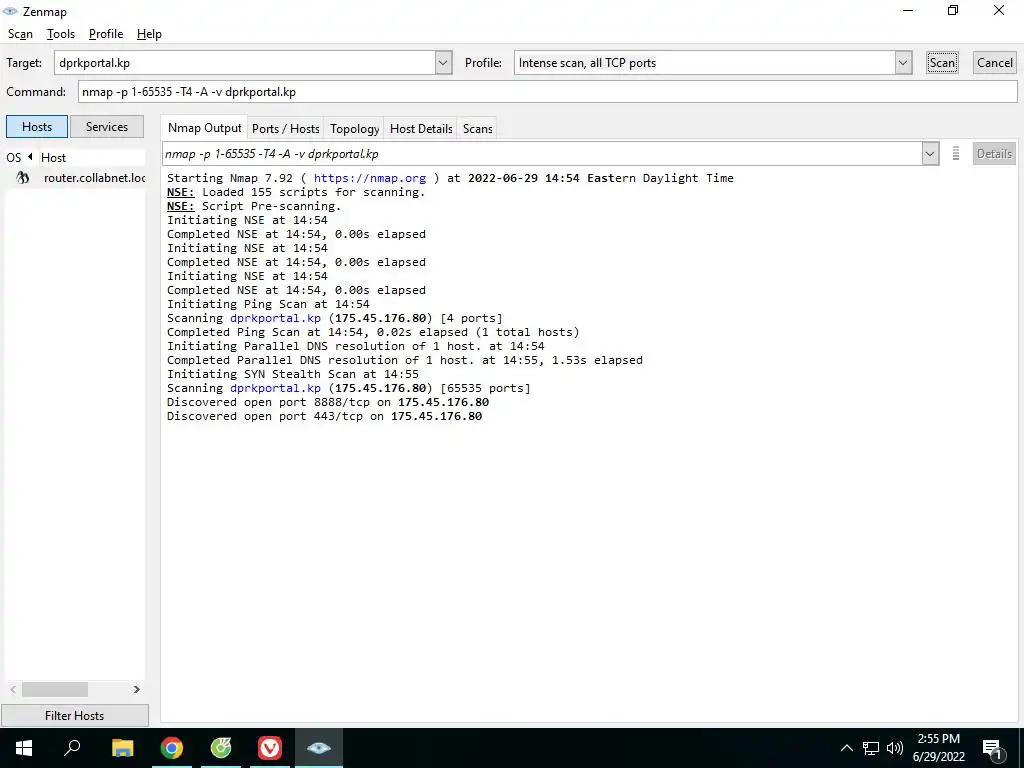The width and height of the screenshot is (1024, 768).
Task: Start scan with the Scan button
Action: point(942,63)
